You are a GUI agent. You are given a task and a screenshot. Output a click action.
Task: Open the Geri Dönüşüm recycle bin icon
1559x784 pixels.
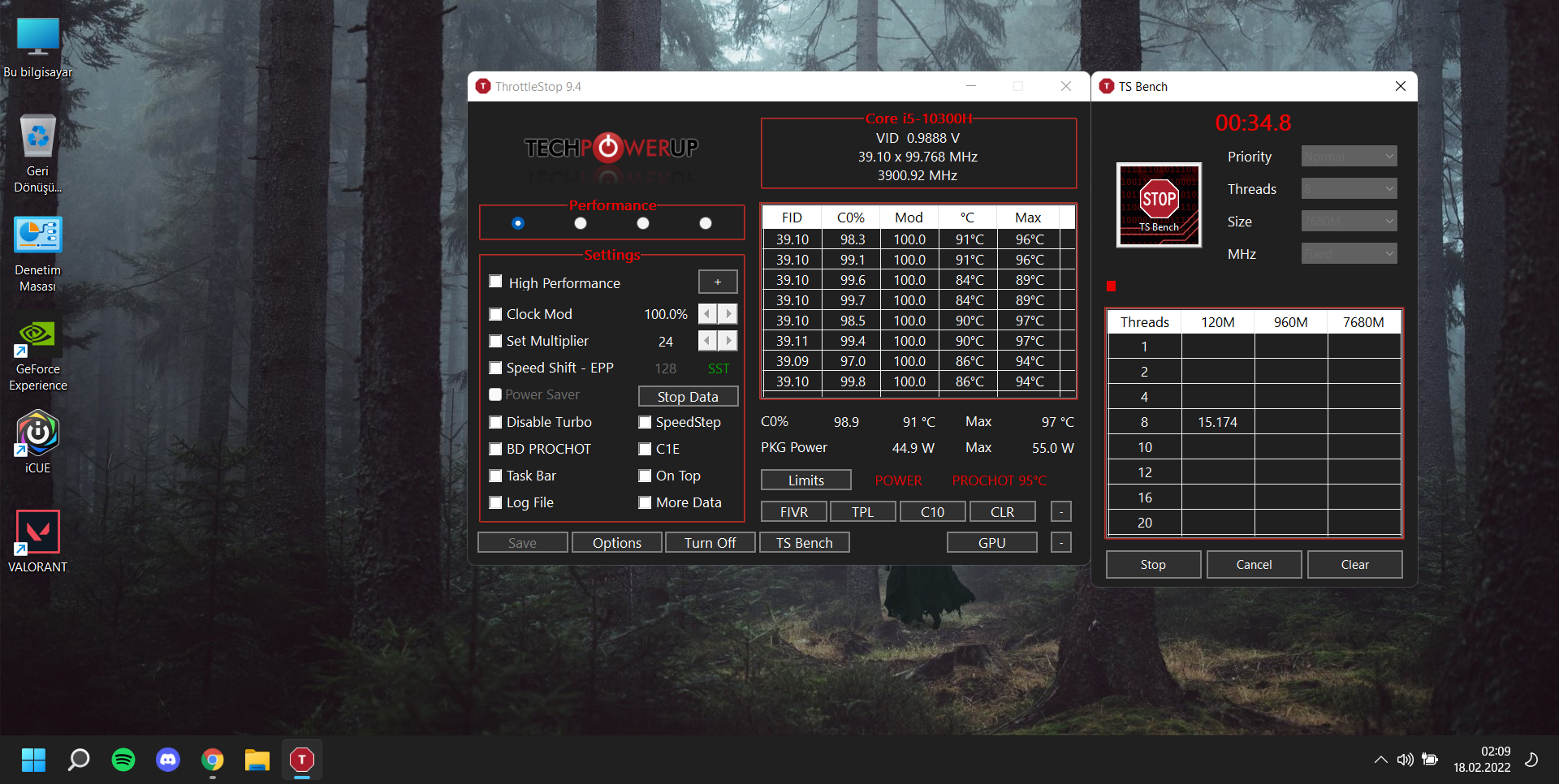coord(37,154)
